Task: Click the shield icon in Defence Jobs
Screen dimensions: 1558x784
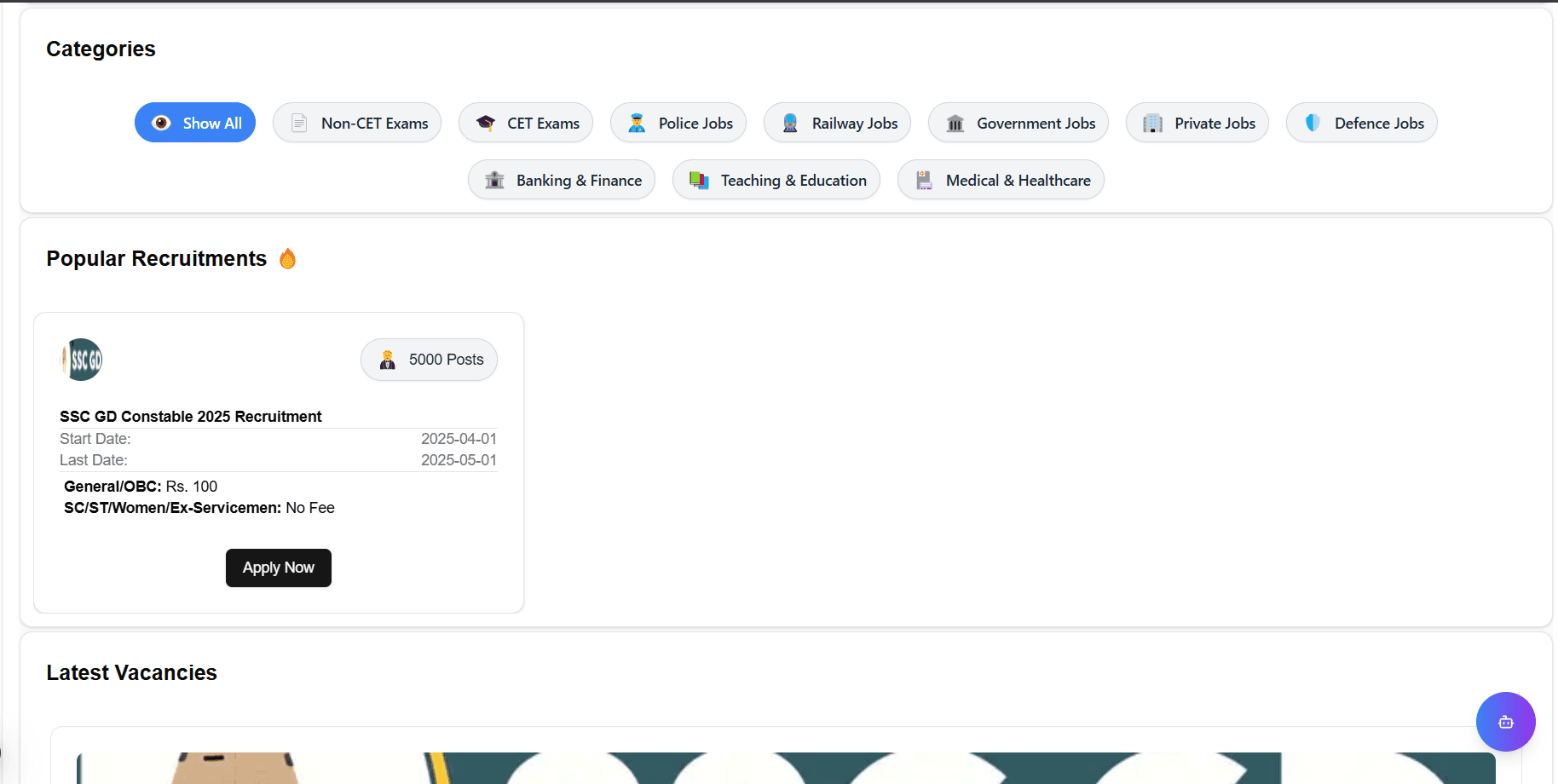Action: [1313, 123]
